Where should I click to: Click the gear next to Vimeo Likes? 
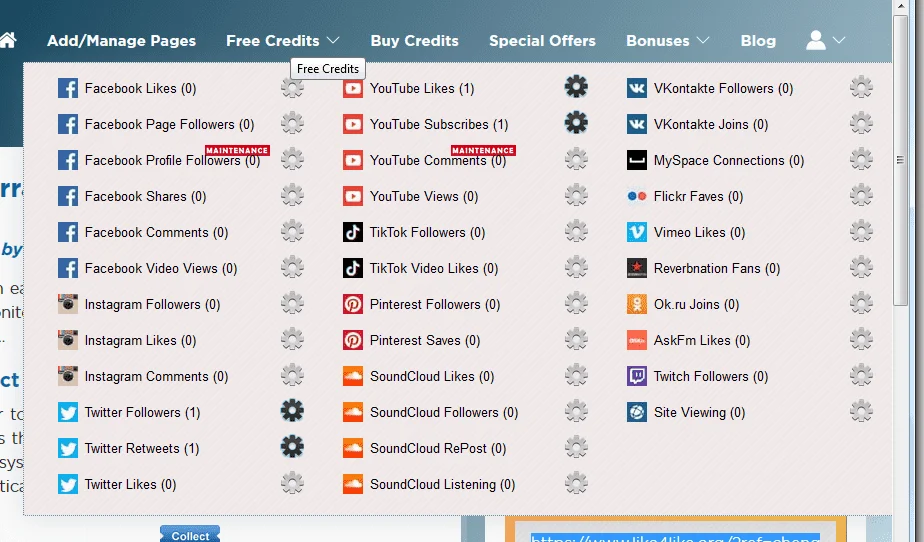tap(862, 232)
